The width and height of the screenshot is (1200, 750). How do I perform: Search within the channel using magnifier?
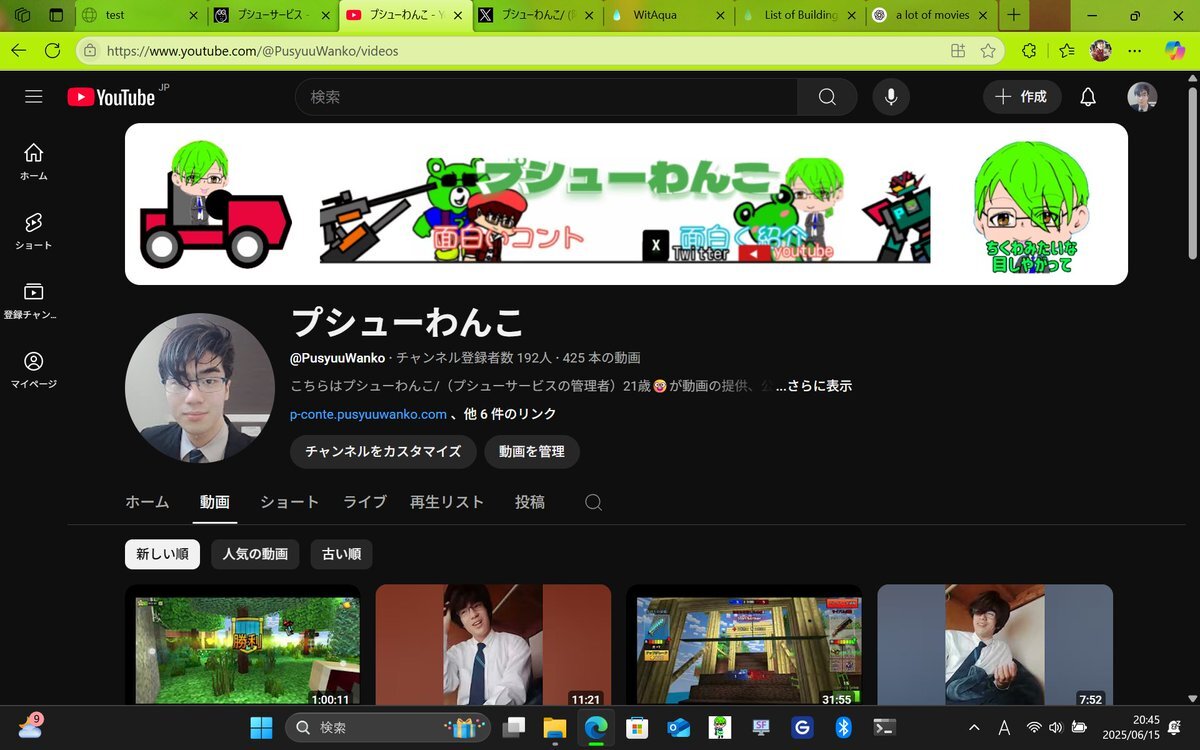click(593, 502)
